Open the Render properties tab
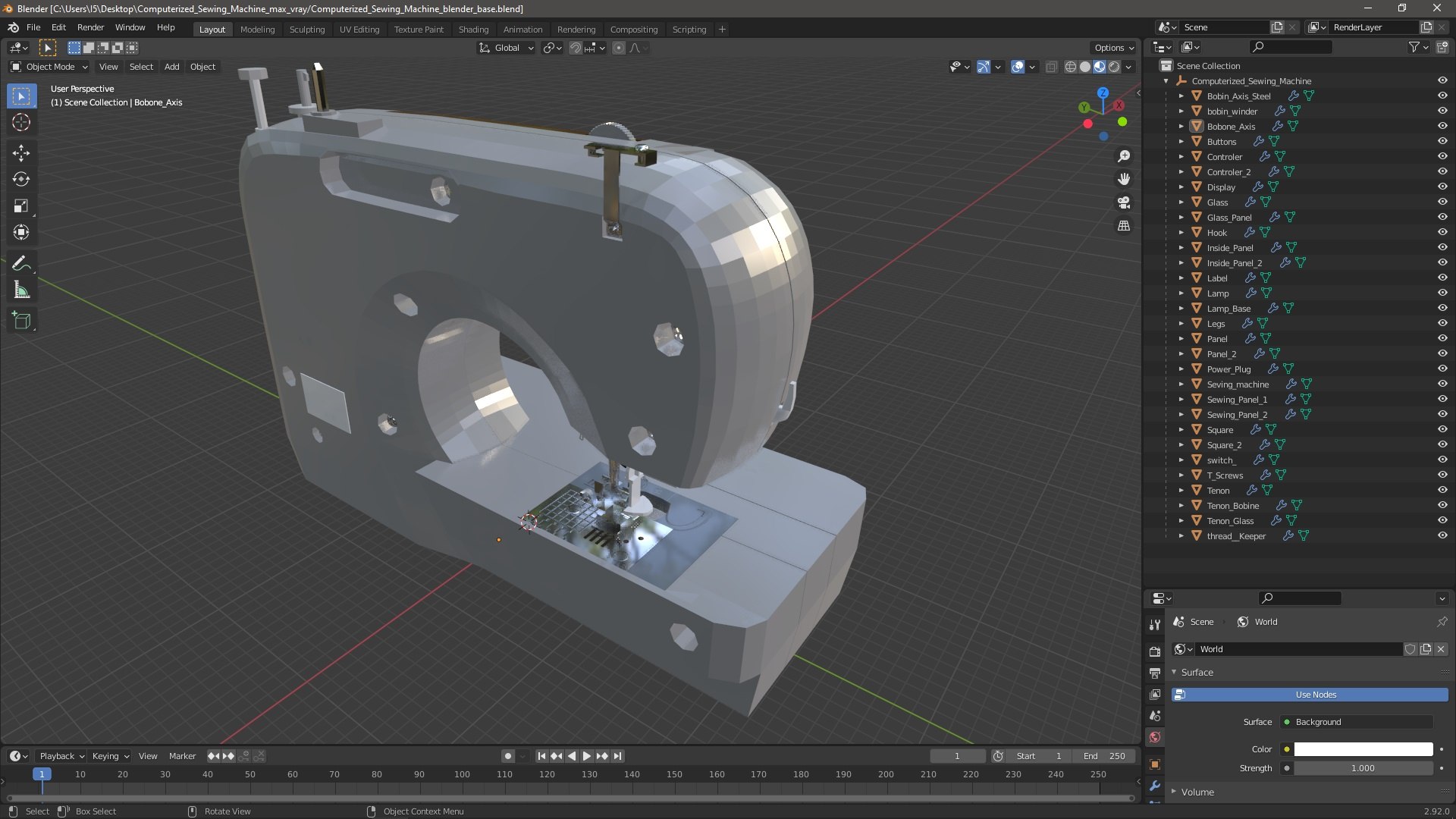Viewport: 1456px width, 819px height. (1155, 651)
